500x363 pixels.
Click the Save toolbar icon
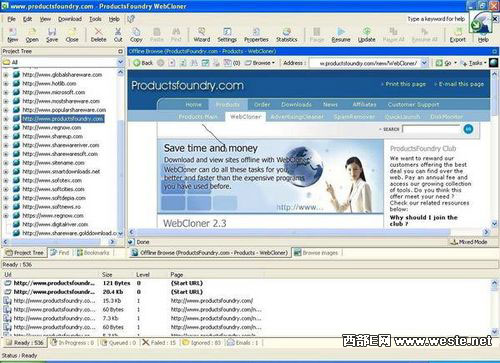pos(52,35)
